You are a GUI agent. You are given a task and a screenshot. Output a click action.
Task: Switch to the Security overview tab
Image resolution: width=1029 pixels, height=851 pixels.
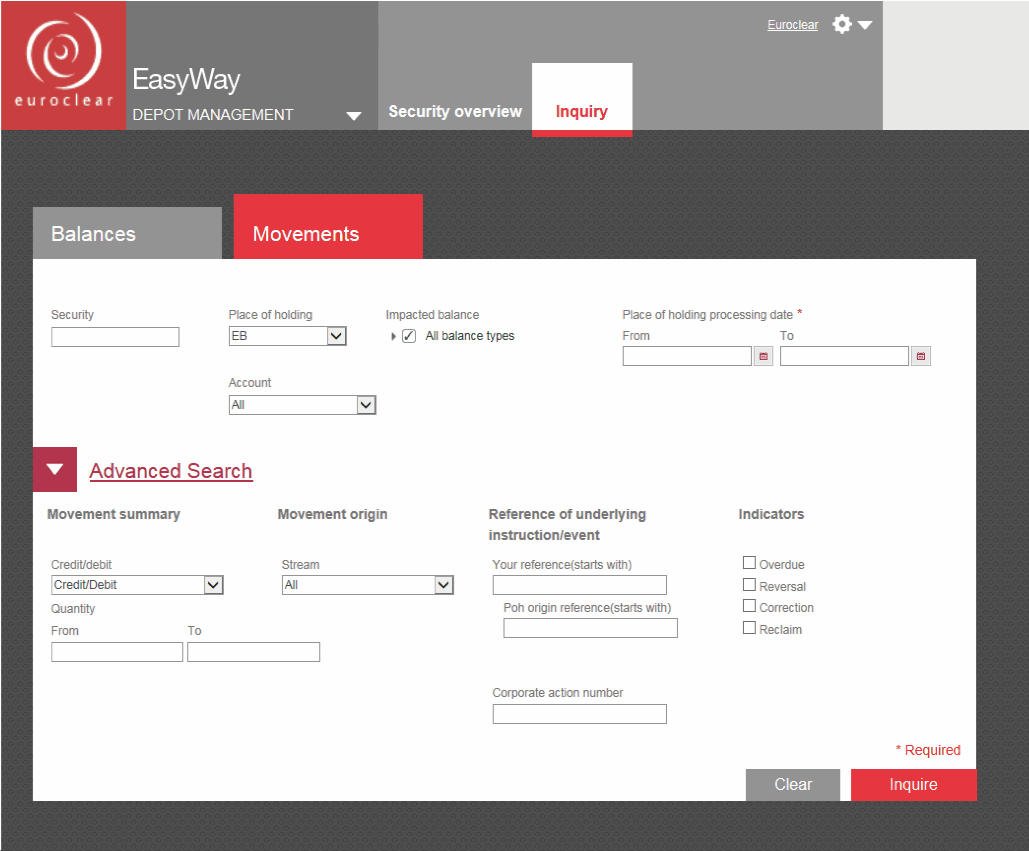pyautogui.click(x=455, y=112)
